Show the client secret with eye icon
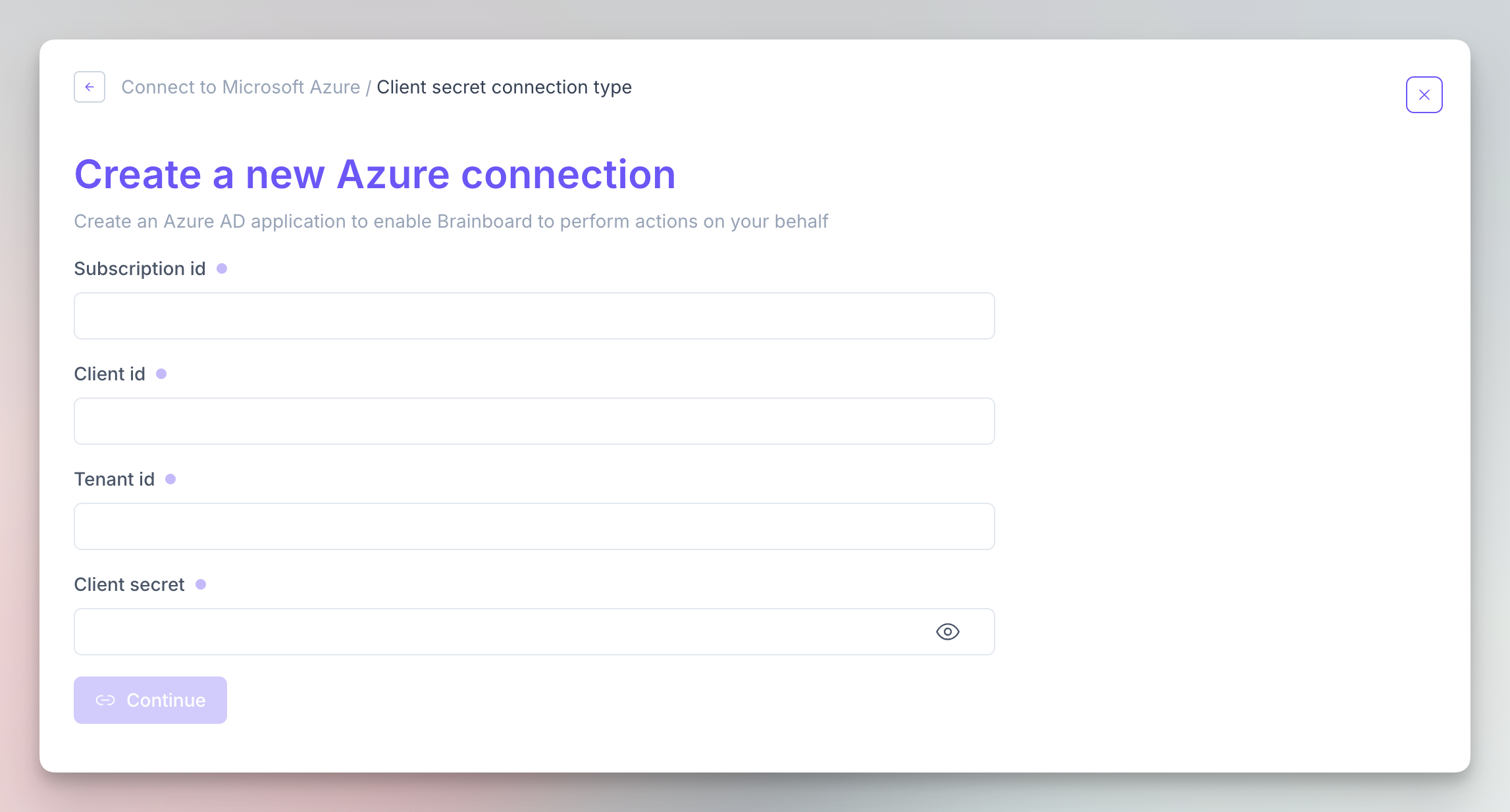The height and width of the screenshot is (812, 1510). [947, 632]
